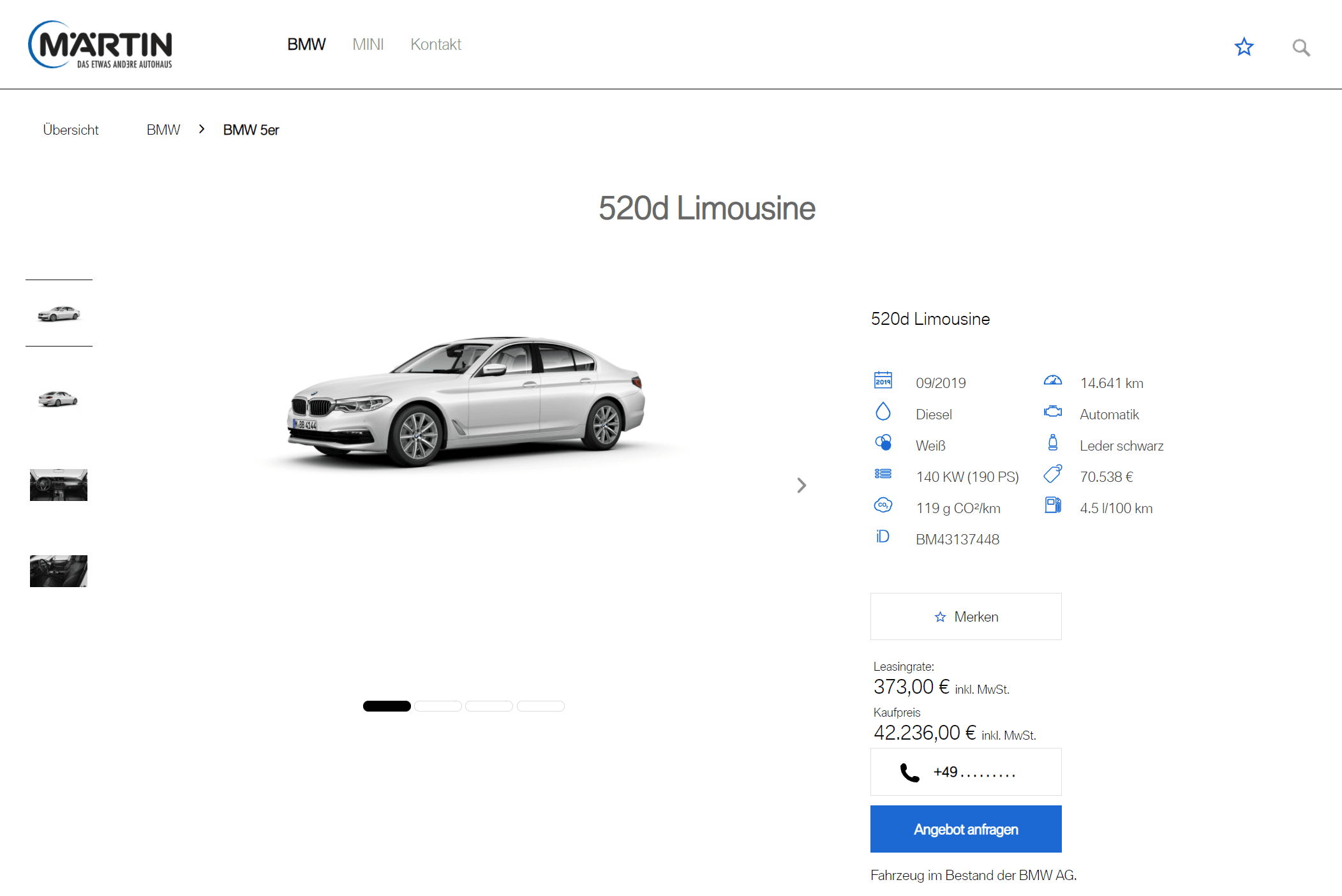
Task: Click the 09/2019 registration date
Action: [941, 383]
